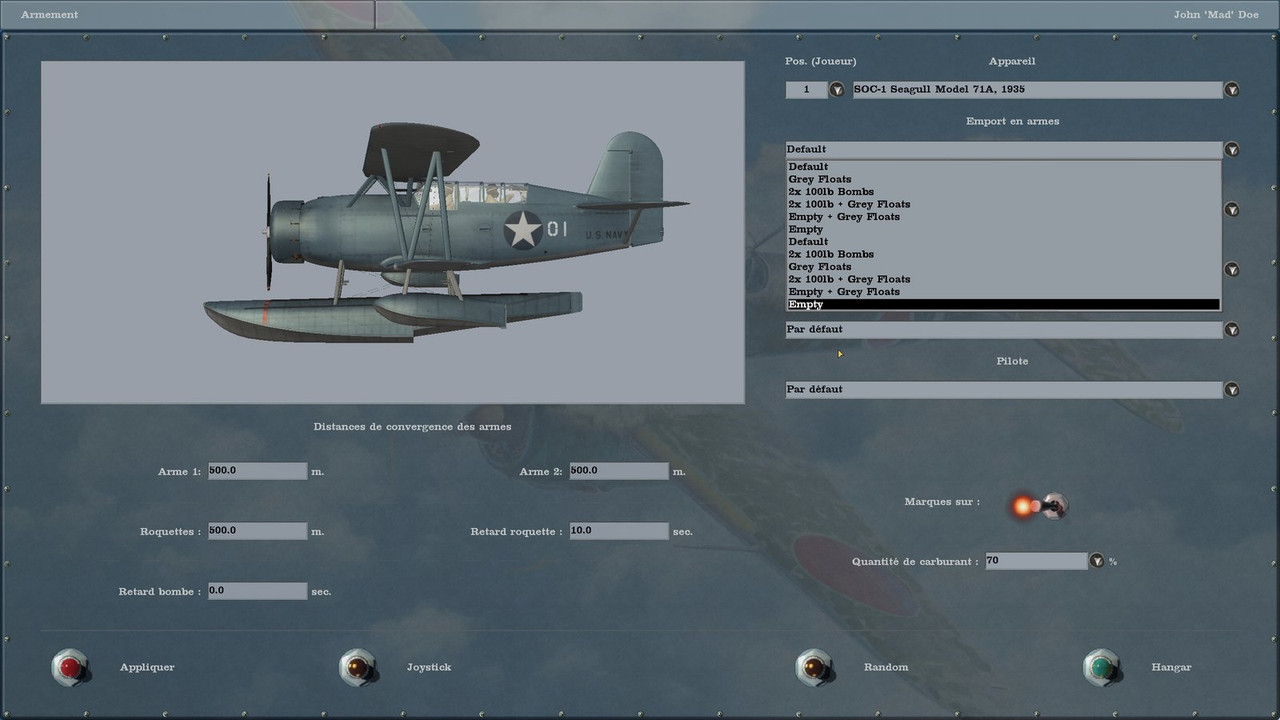Click the Default loadout combo field

coord(1004,150)
